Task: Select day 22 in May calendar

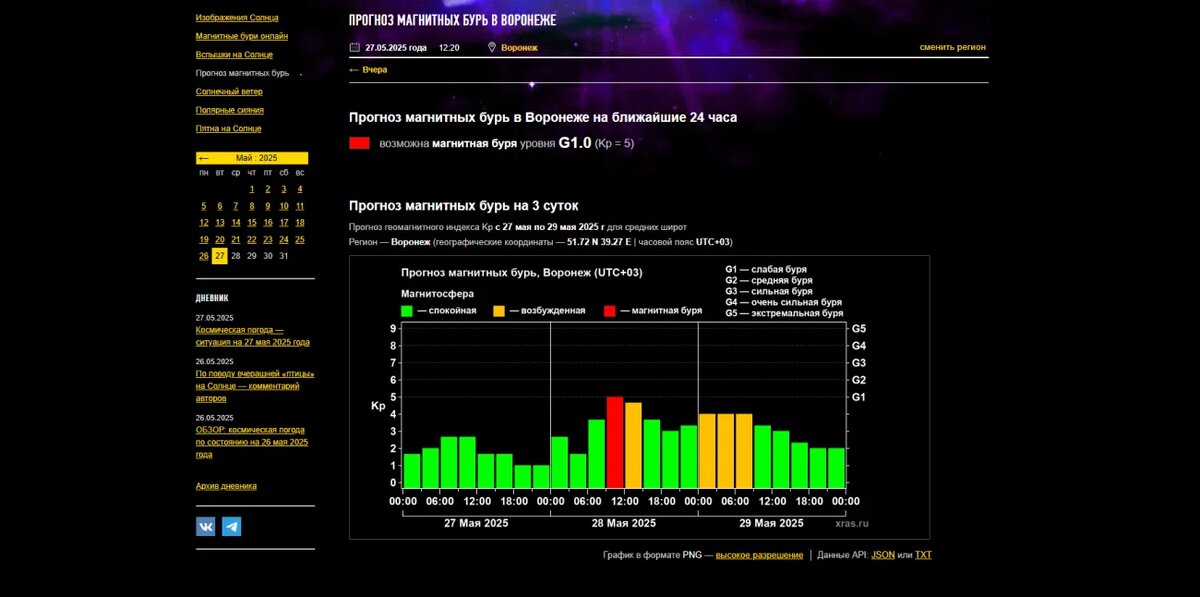Action: pos(252,239)
